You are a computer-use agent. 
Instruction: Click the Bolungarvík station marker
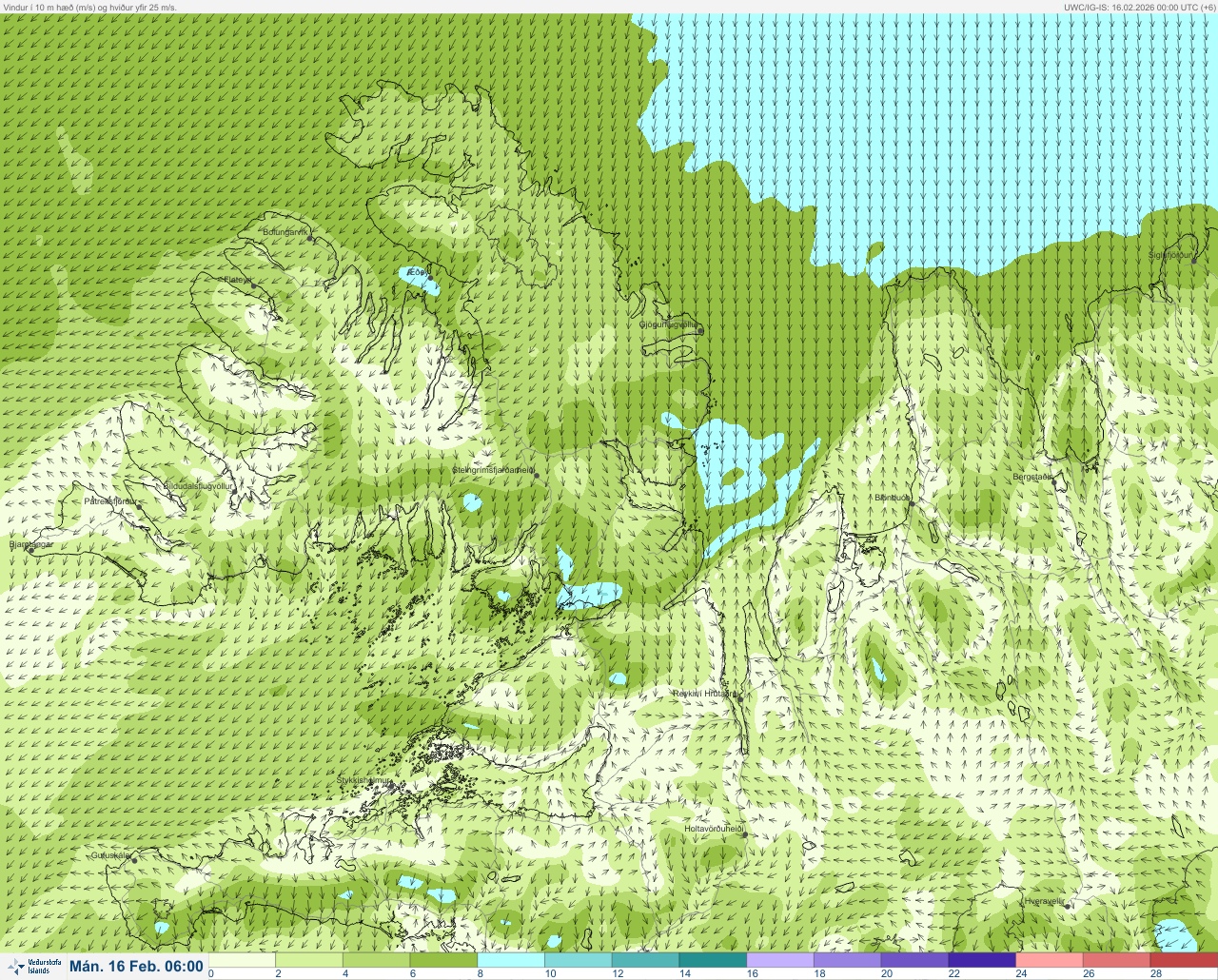coord(311,239)
